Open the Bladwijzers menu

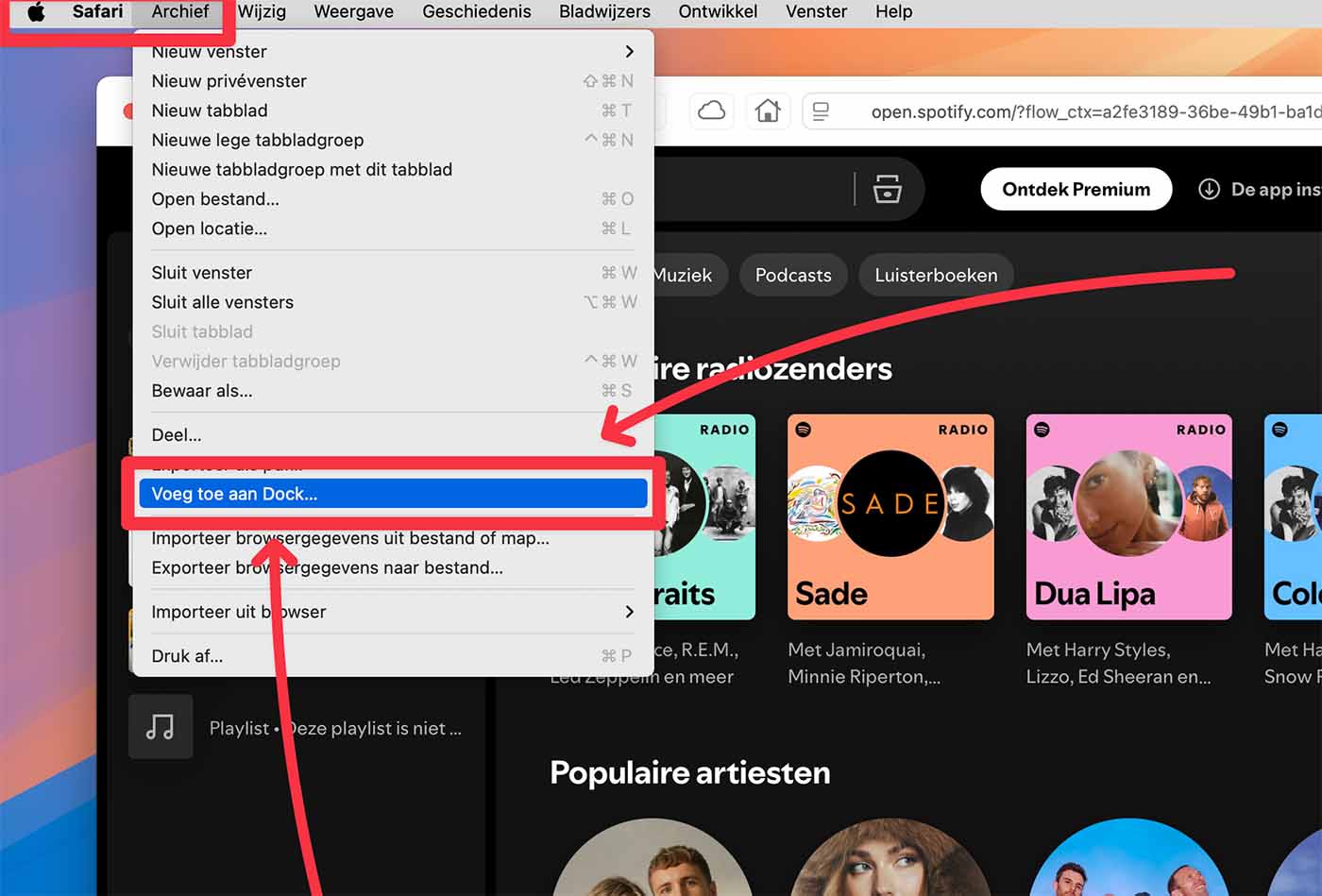604,11
